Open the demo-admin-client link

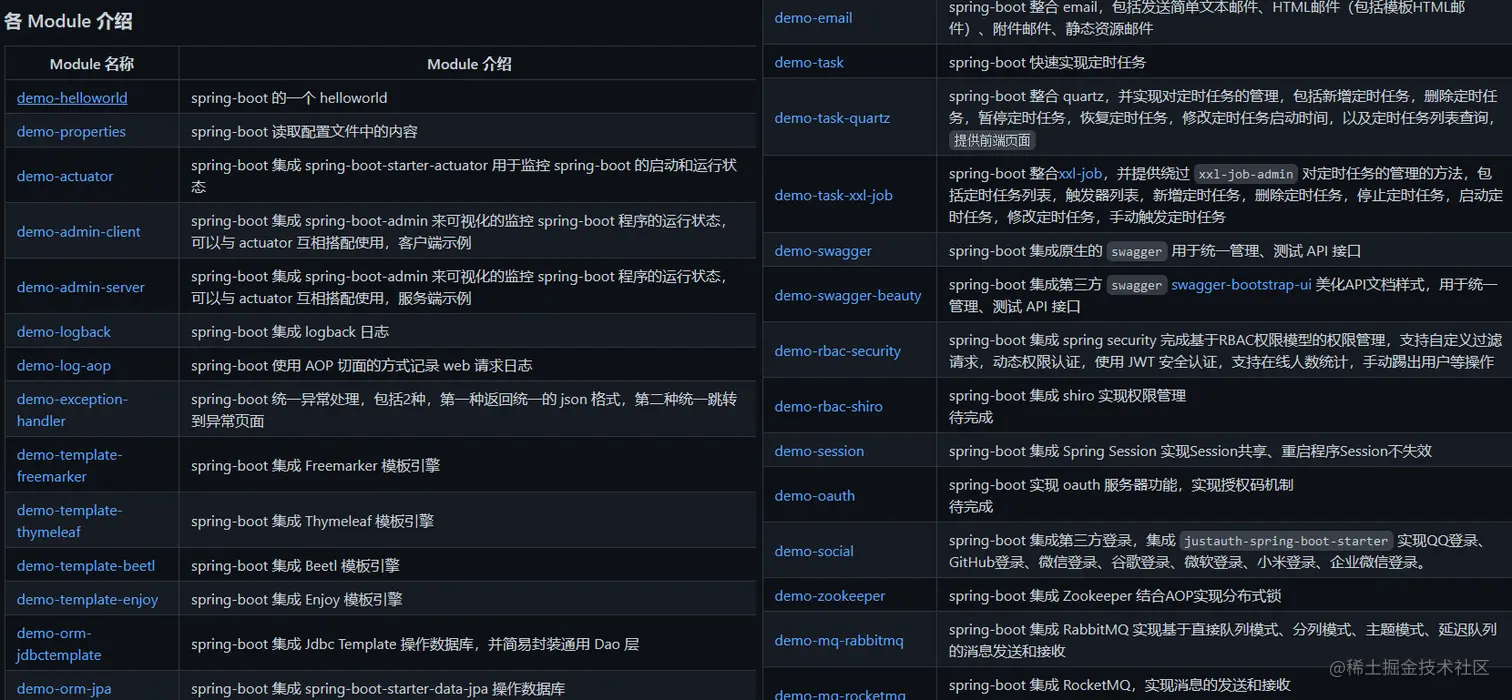[79, 232]
